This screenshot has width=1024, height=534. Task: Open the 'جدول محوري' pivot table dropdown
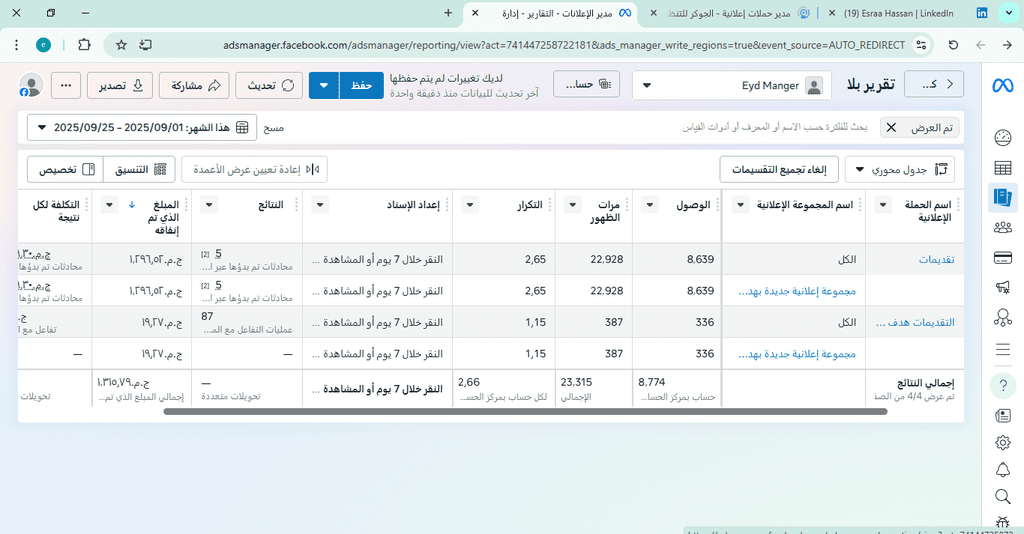[x=899, y=170]
